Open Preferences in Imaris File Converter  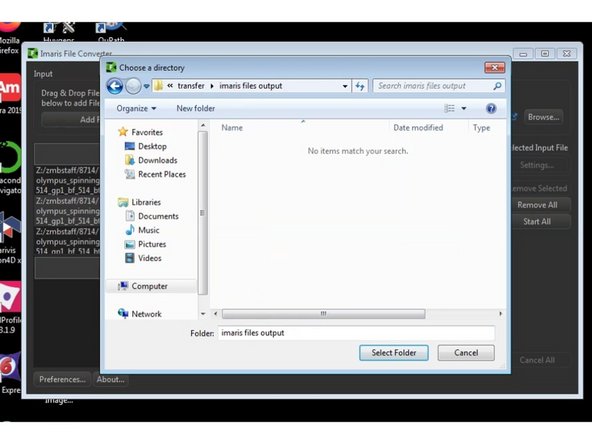pos(62,379)
